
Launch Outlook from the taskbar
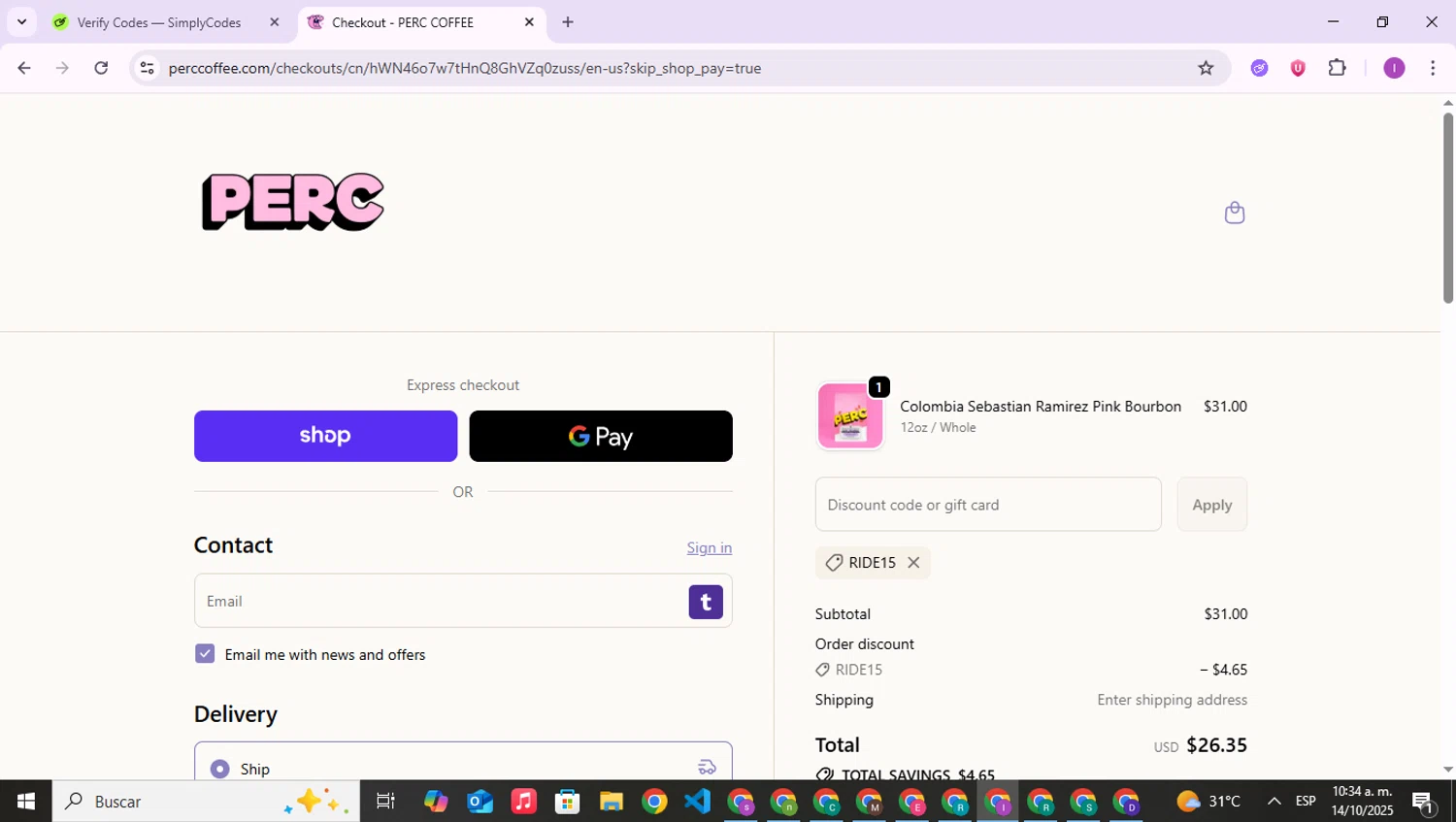480,802
